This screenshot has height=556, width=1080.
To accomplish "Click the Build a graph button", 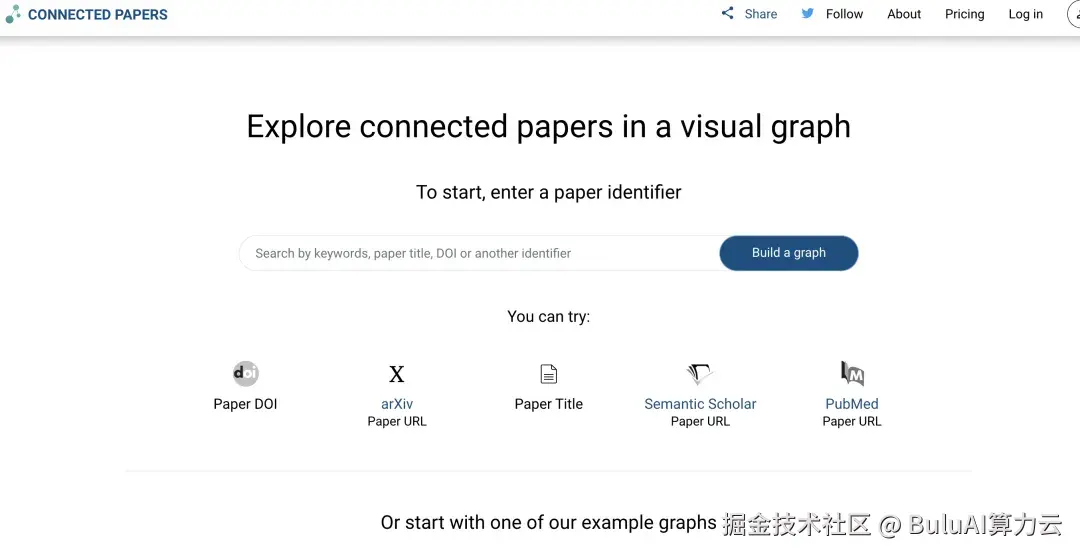I will tap(789, 253).
